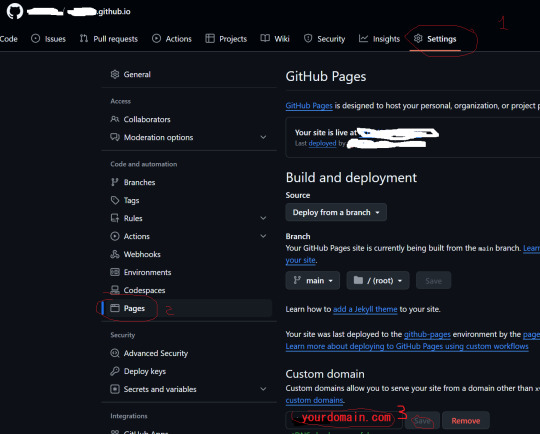Select the Settings tab
Viewport: 540px width, 434px height.
[x=435, y=39]
